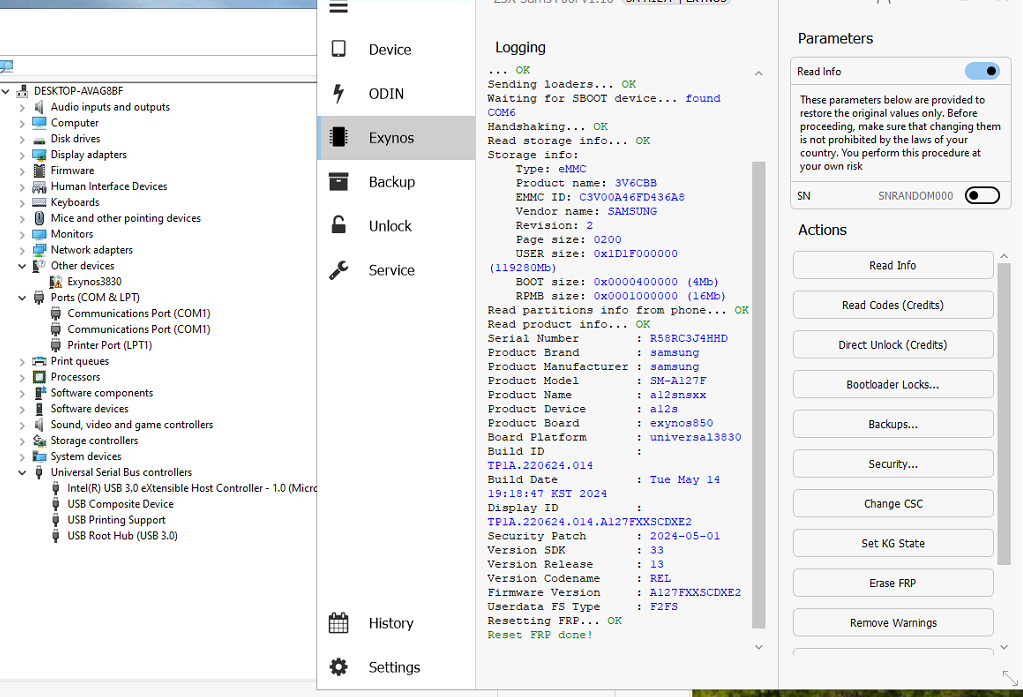Click the Disk drives category icon
This screenshot has height=697, width=1023.
tap(39, 139)
